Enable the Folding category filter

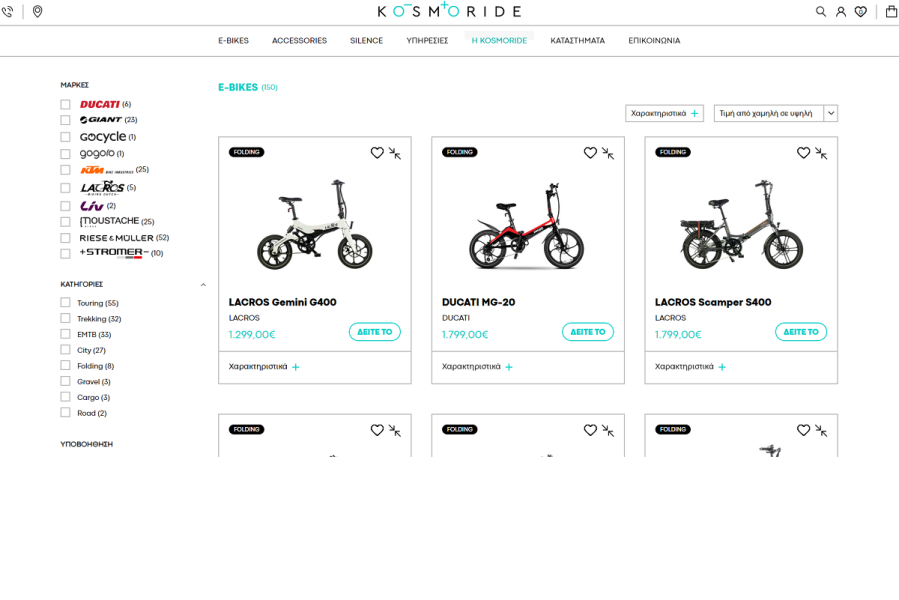click(x=65, y=365)
